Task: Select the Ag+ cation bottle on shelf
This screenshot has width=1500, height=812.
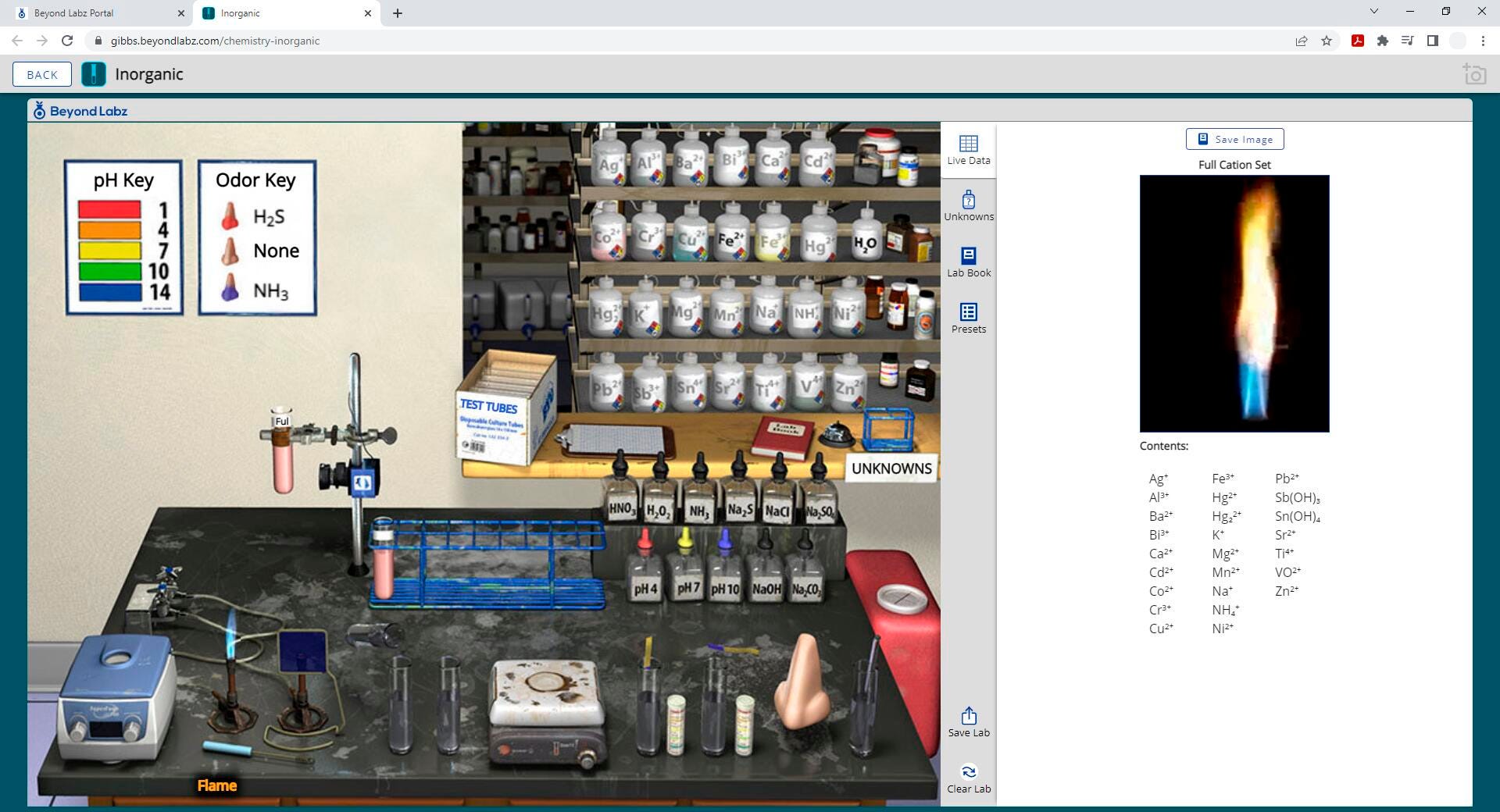Action: tap(609, 162)
